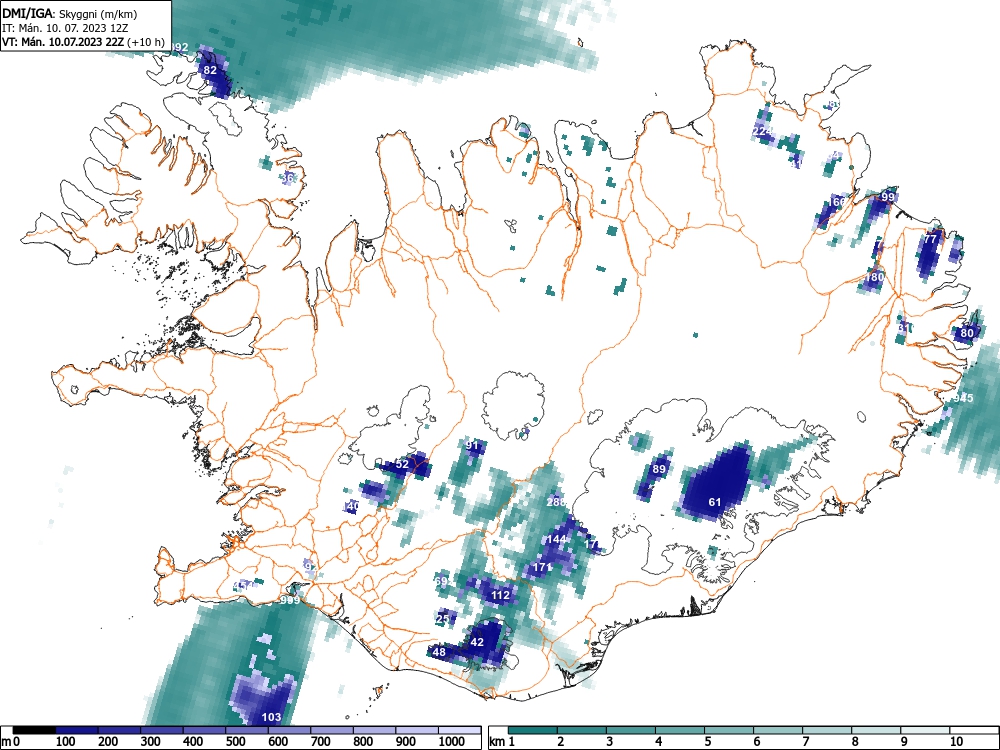Click the '999' value on the southwest coast
Image resolution: width=1000 pixels, height=750 pixels.
(290, 600)
